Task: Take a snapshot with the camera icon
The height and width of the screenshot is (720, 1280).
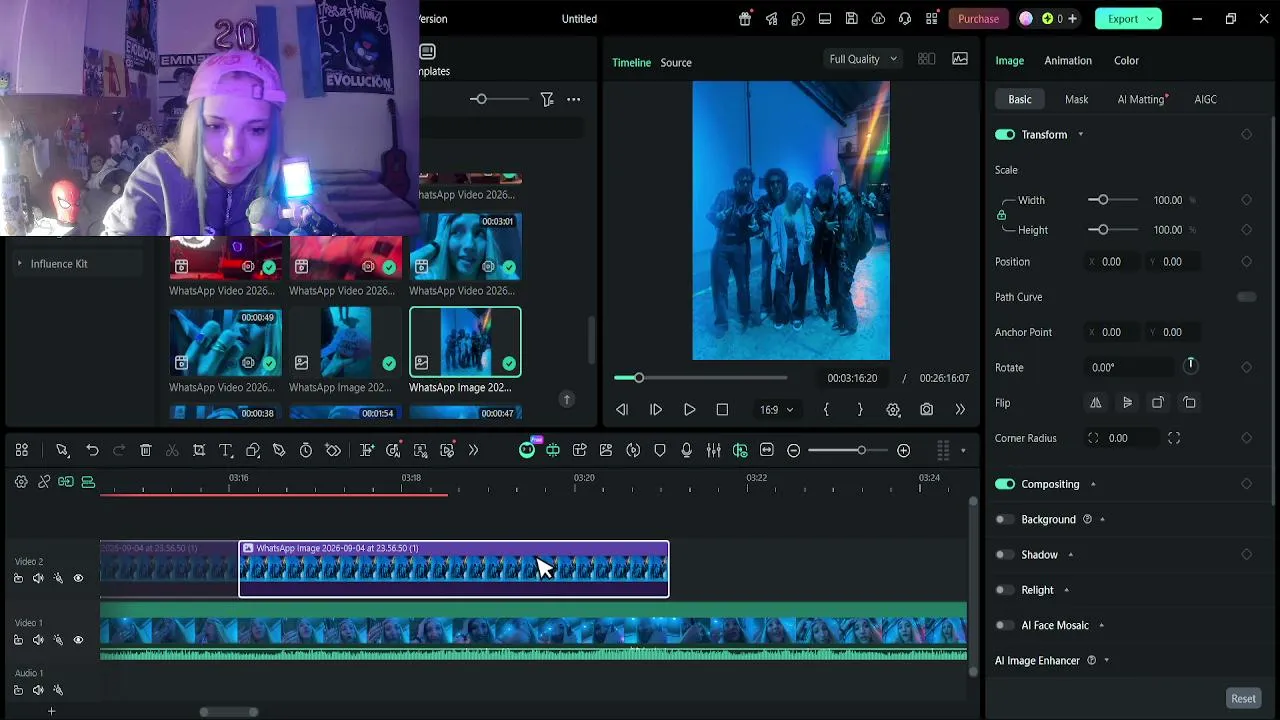Action: coord(926,410)
